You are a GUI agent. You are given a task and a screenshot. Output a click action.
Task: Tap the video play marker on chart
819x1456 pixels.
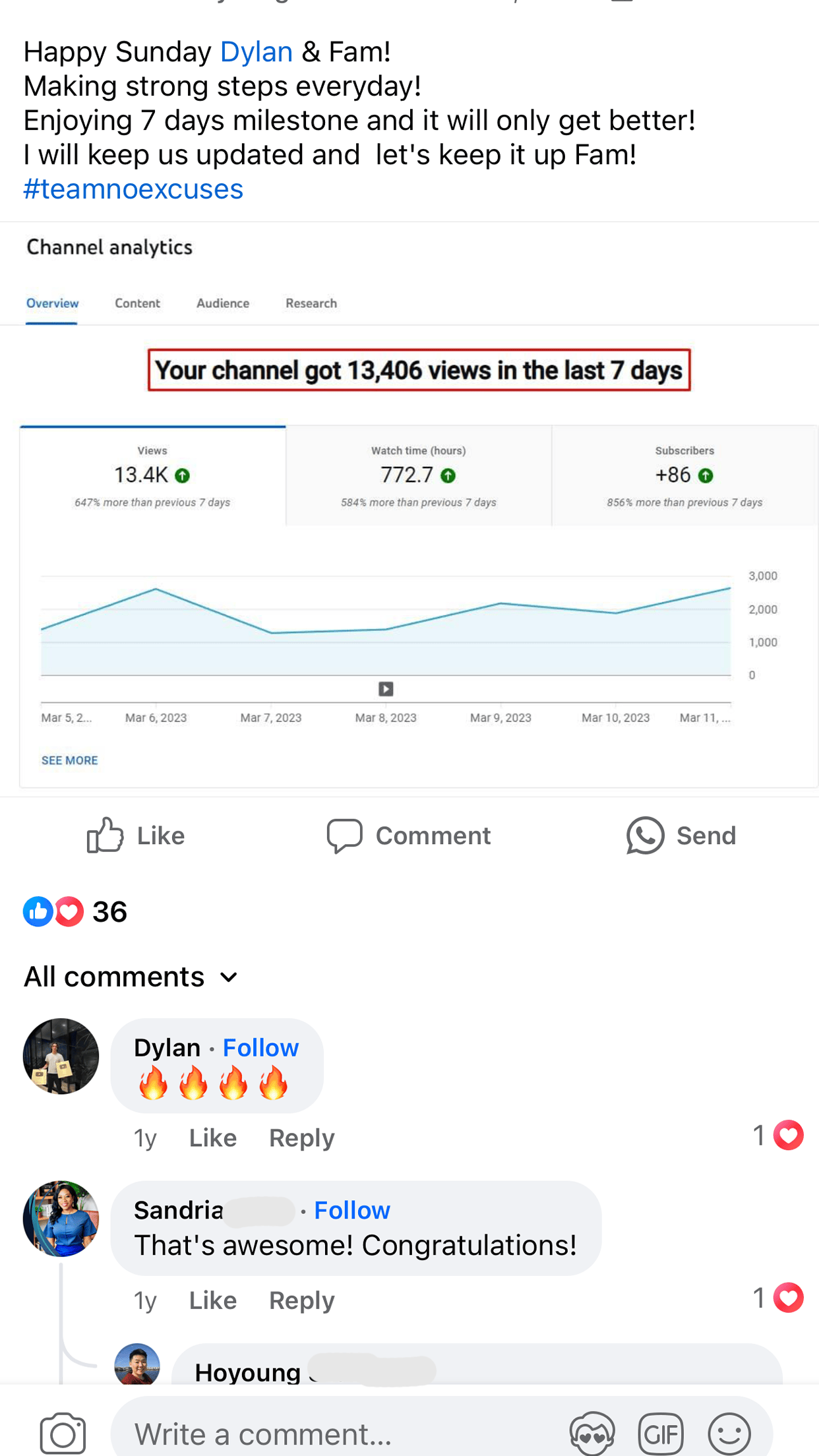(x=386, y=689)
